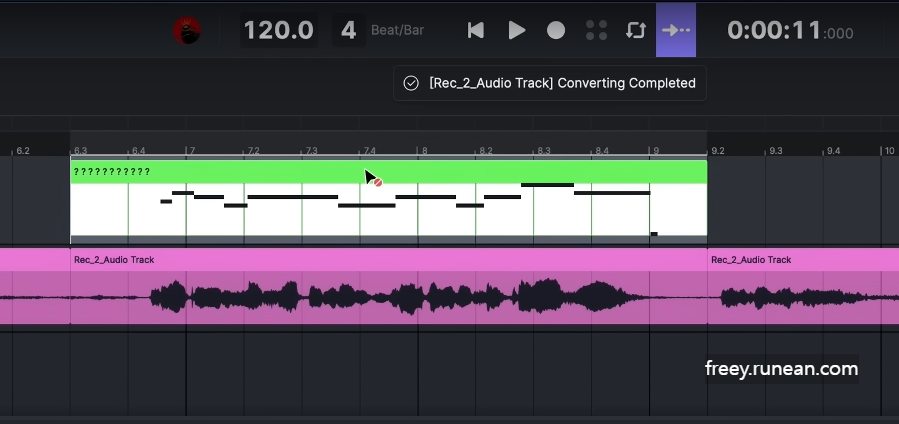The height and width of the screenshot is (424, 899).
Task: Click the 0:00:11 time display
Action: pos(790,30)
